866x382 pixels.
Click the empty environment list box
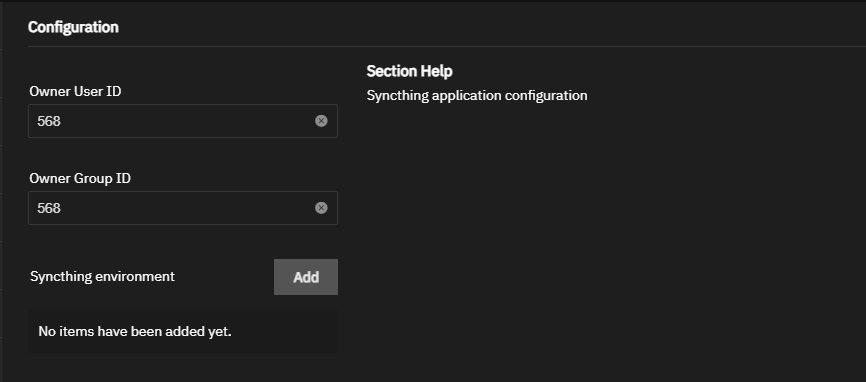[x=183, y=332]
